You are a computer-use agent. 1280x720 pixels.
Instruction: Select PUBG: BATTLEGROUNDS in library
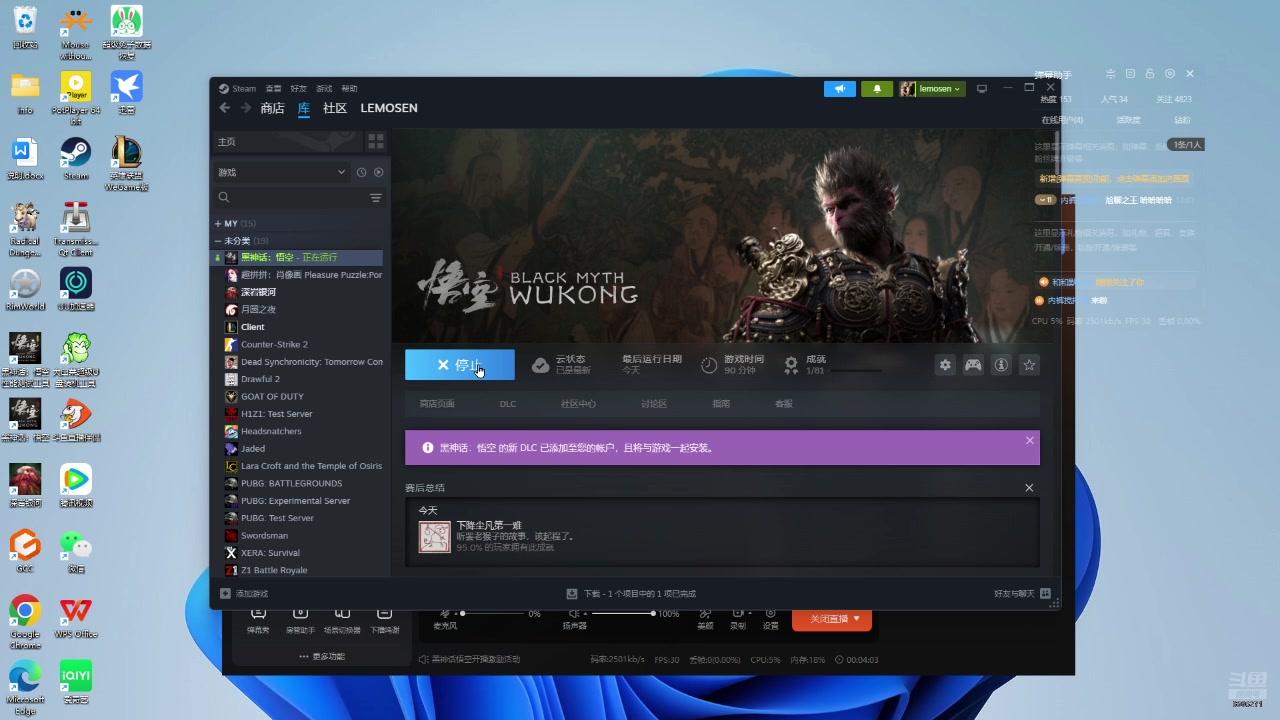point(291,483)
